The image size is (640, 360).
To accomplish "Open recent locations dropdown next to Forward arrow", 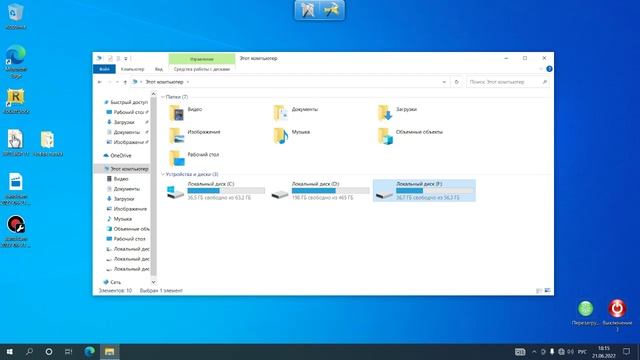I will pos(117,82).
